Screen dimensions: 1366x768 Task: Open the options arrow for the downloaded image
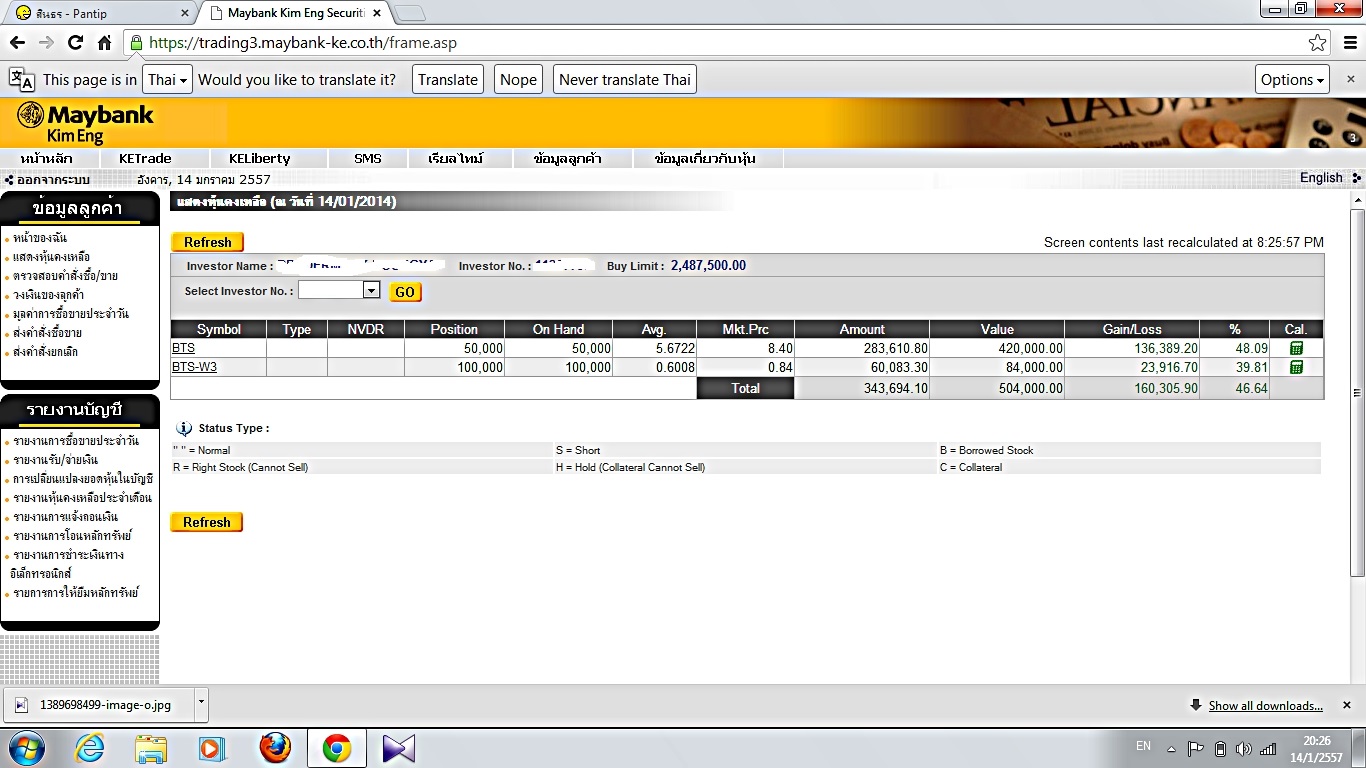pos(201,704)
